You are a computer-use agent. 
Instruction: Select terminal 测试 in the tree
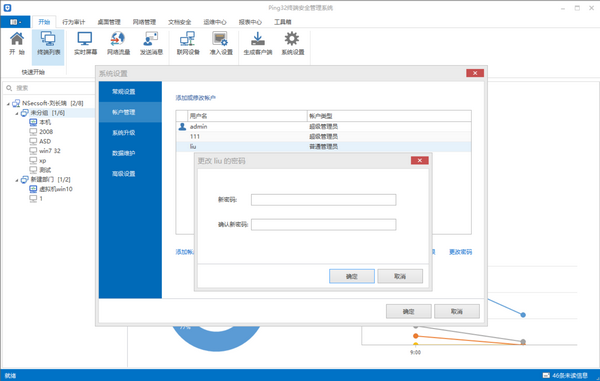[45, 169]
